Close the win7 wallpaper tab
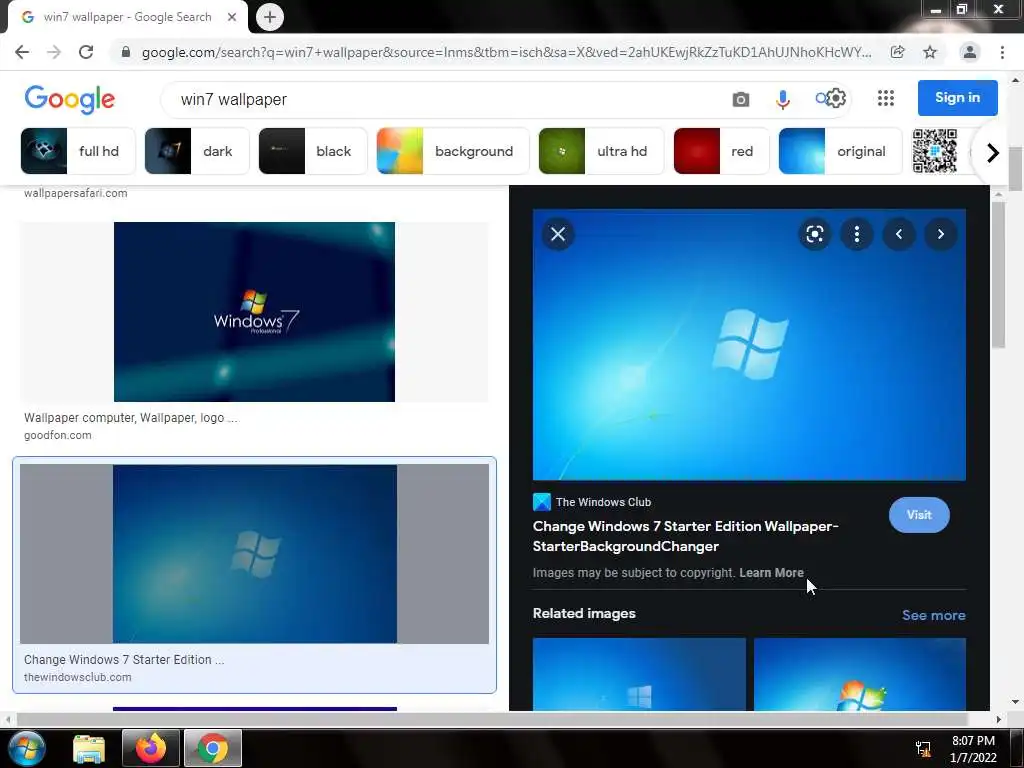 [232, 17]
